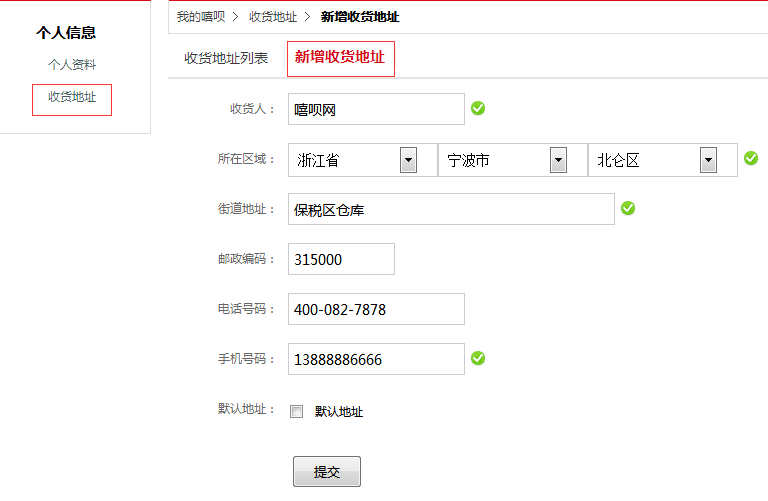Image resolution: width=768 pixels, height=501 pixels.
Task: Click green checkmark beside 收货人 field
Action: [478, 108]
